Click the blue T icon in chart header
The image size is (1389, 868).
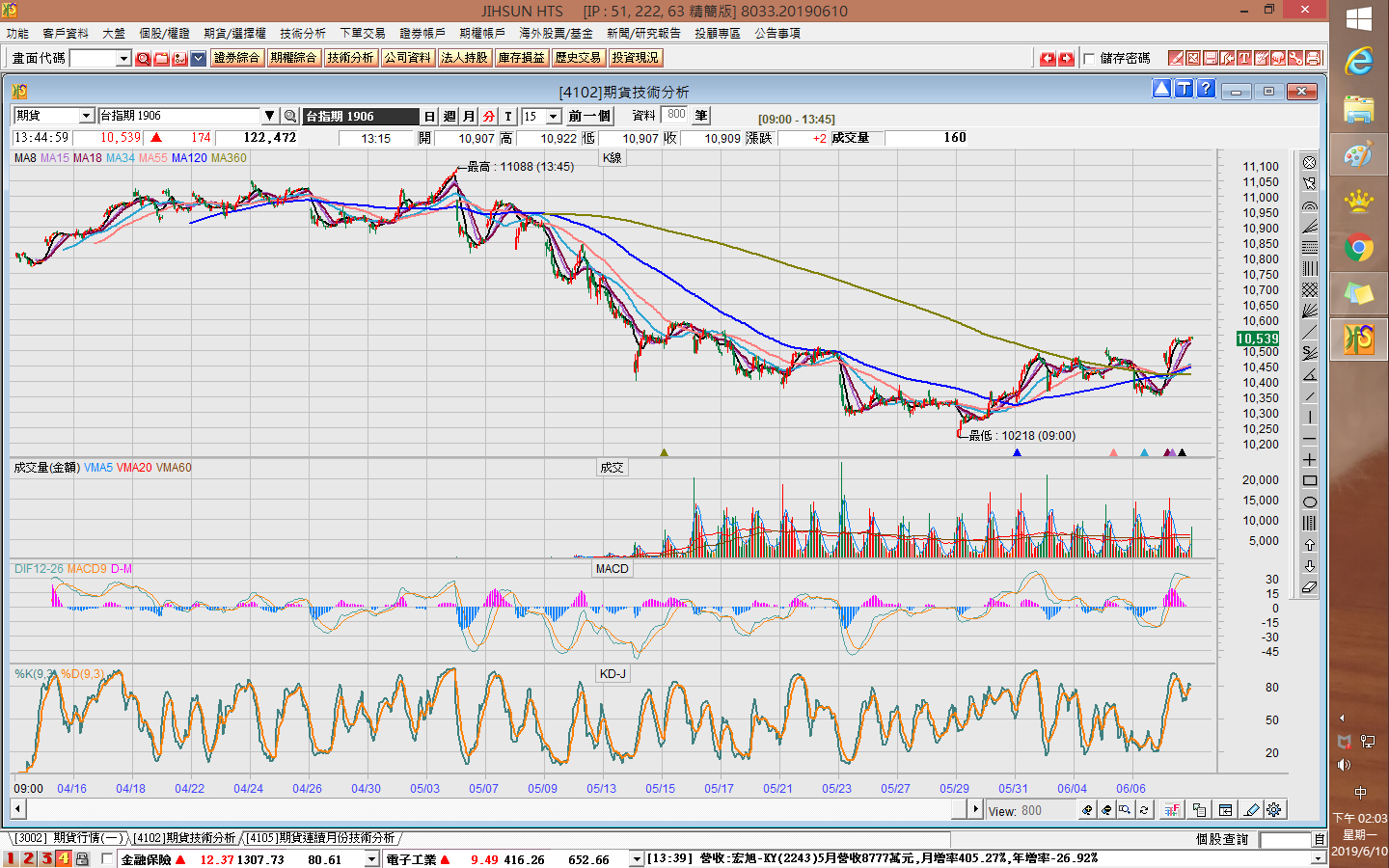1184,89
